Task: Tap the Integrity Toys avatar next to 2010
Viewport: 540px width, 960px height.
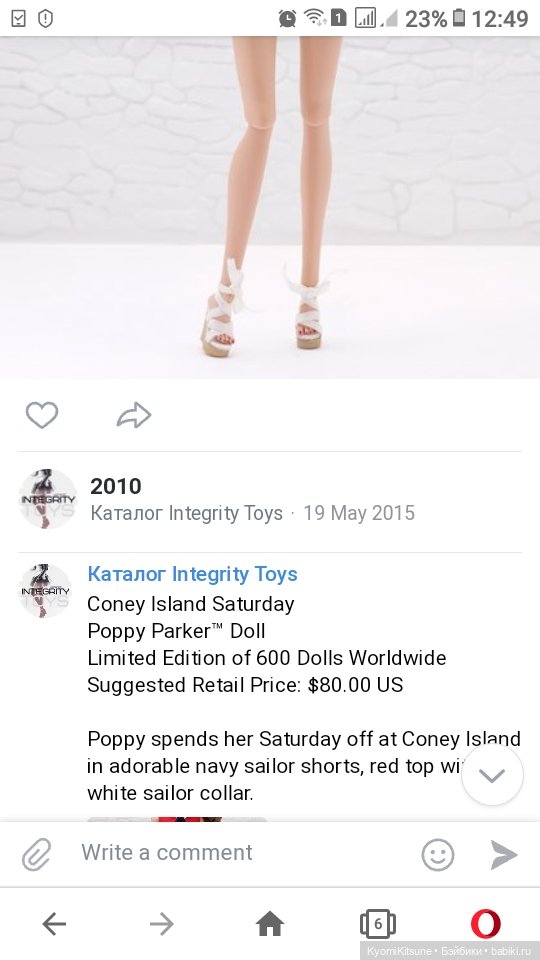Action: 48,499
